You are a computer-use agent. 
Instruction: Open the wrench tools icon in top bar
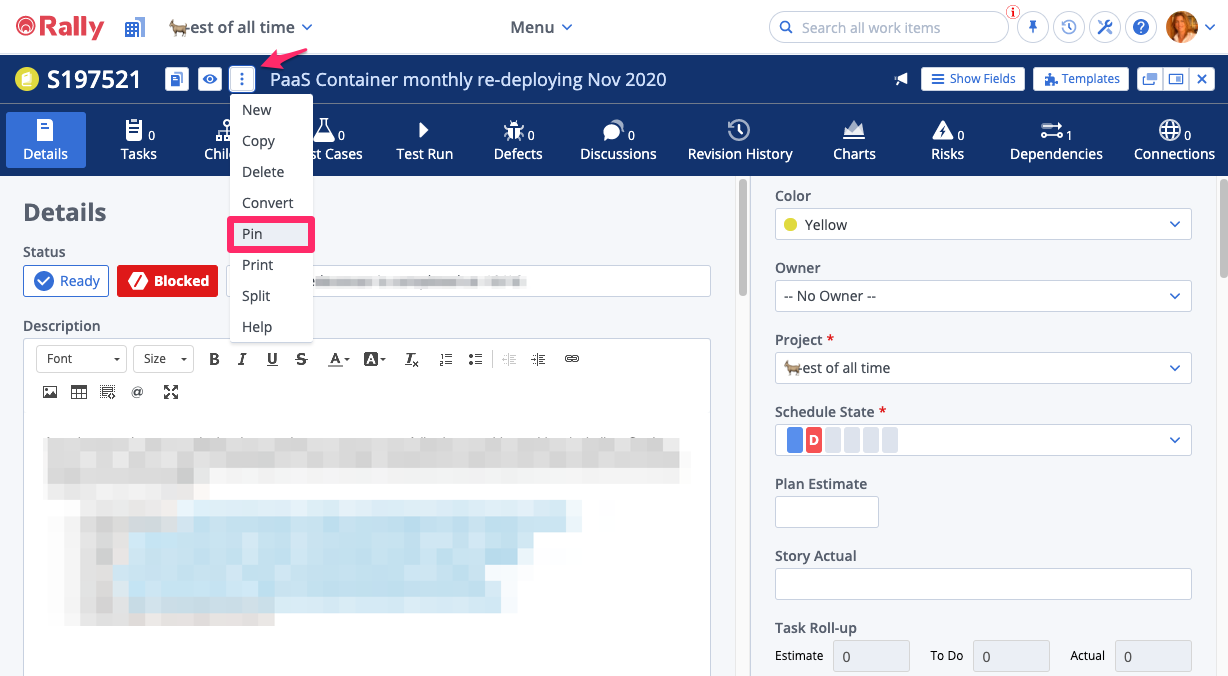click(1104, 27)
